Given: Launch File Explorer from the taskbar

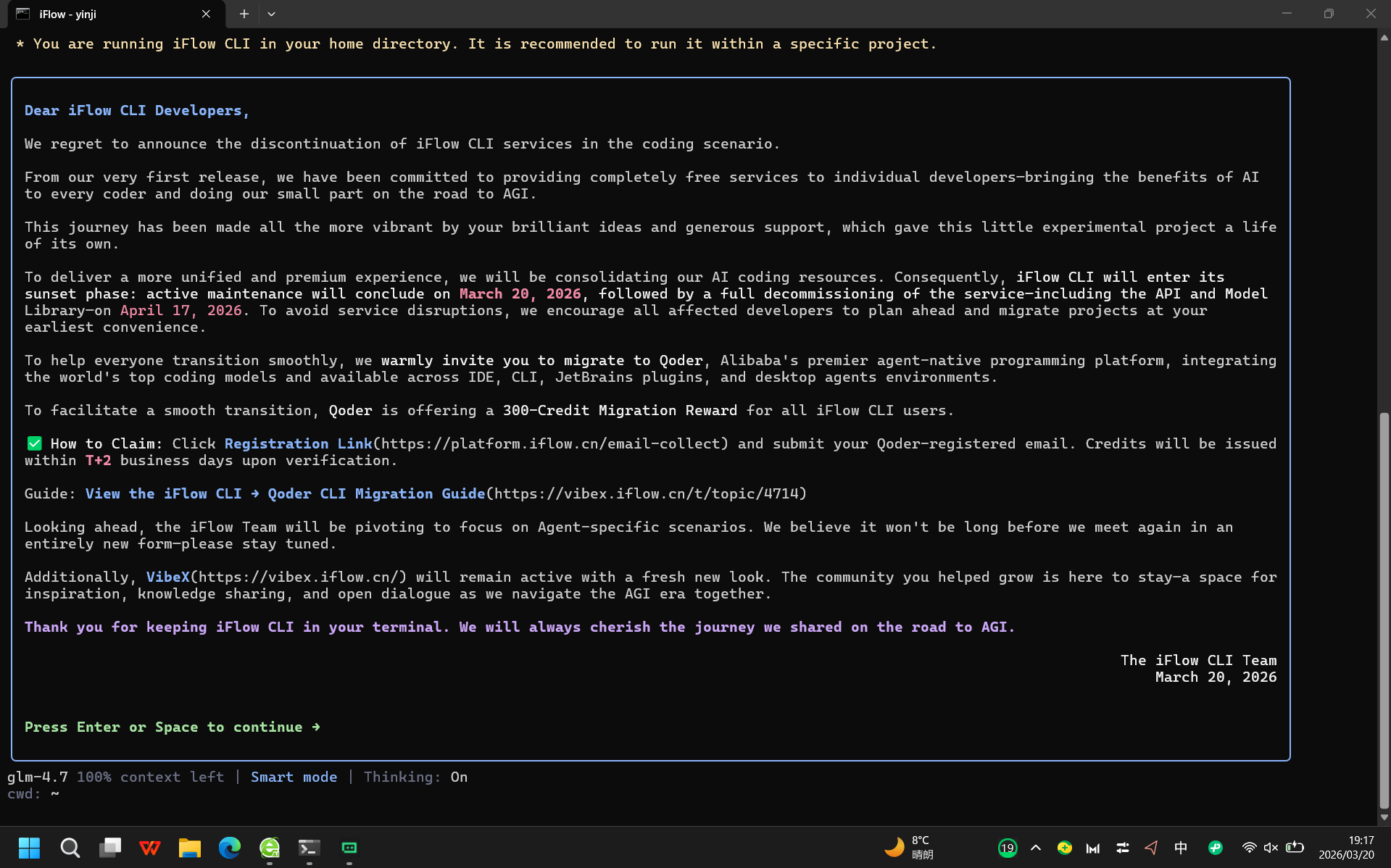Looking at the screenshot, I should click(x=190, y=848).
